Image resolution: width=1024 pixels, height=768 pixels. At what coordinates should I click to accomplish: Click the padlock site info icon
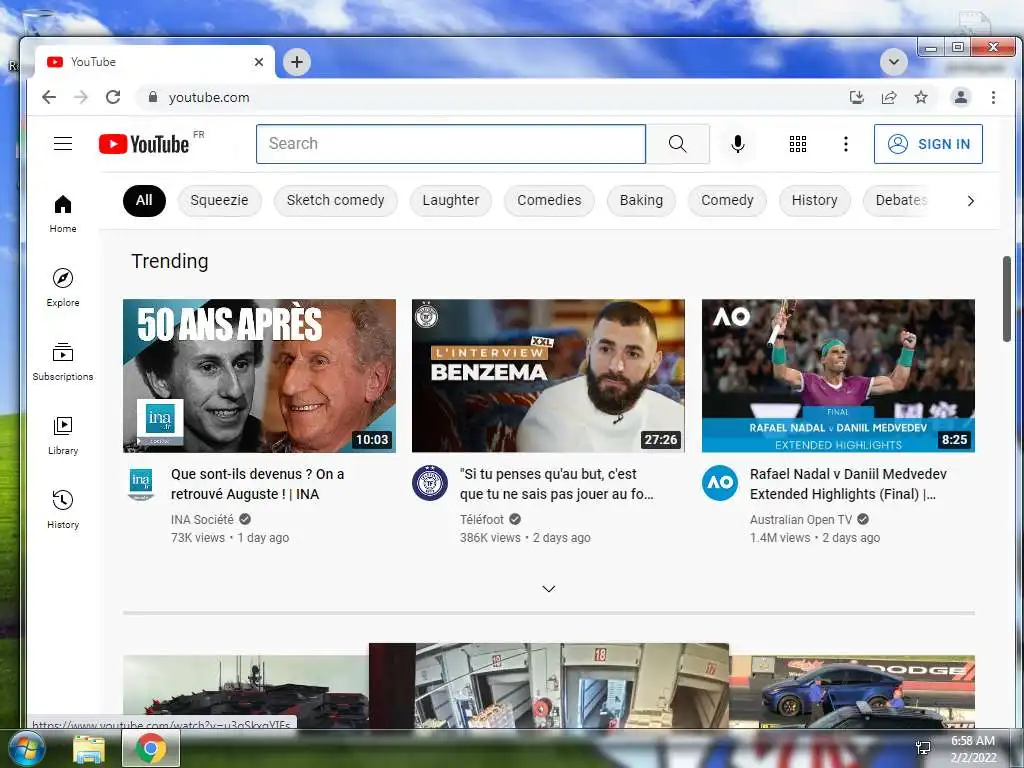click(153, 97)
